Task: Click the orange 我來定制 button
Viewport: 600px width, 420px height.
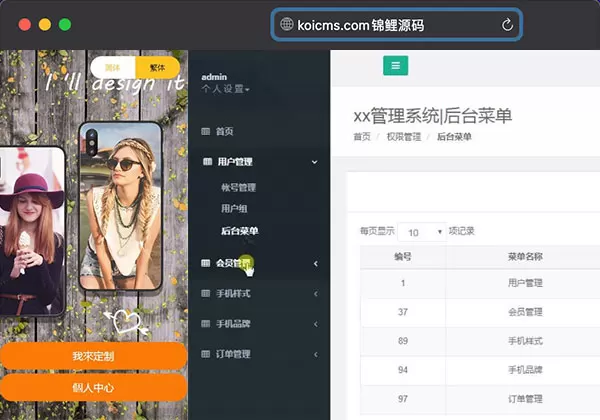Action: pos(93,356)
